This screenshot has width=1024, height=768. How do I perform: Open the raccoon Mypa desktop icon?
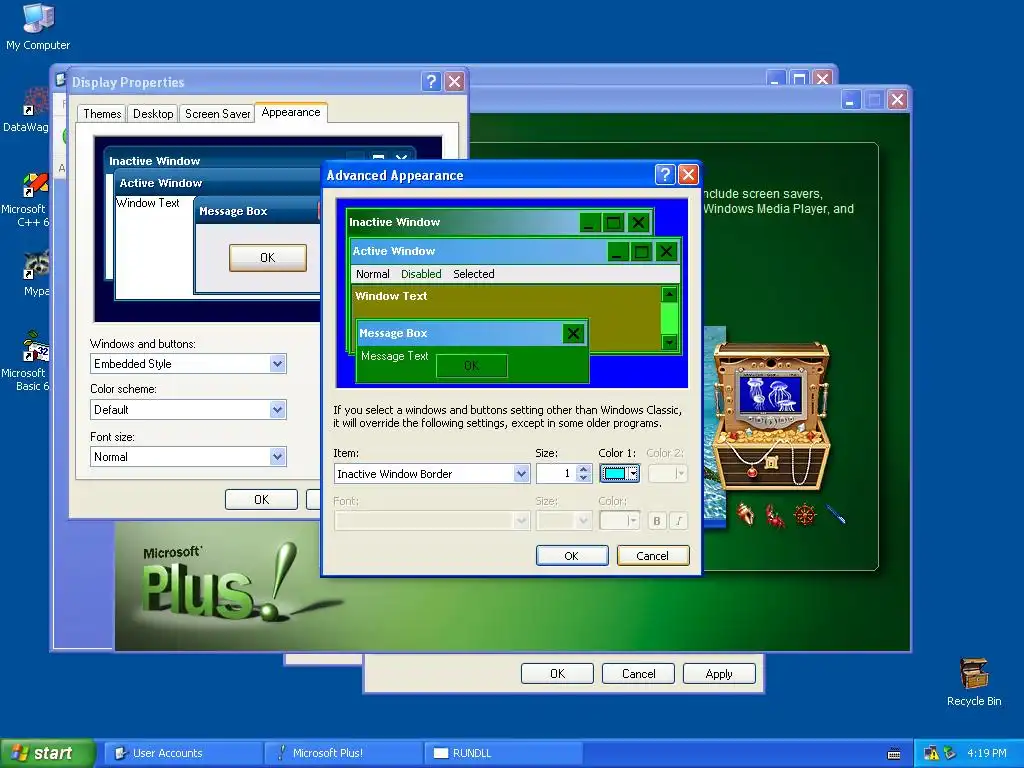37,274
